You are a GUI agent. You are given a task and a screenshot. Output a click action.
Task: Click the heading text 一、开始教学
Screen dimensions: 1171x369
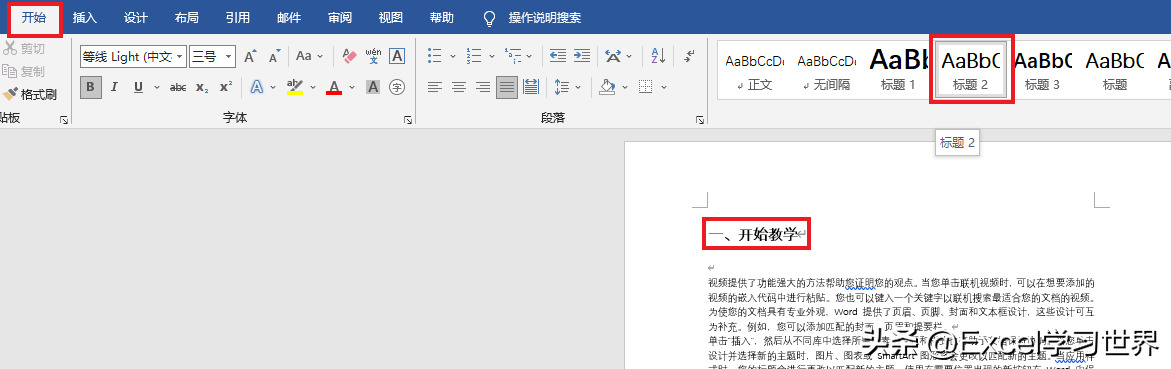[x=753, y=235]
